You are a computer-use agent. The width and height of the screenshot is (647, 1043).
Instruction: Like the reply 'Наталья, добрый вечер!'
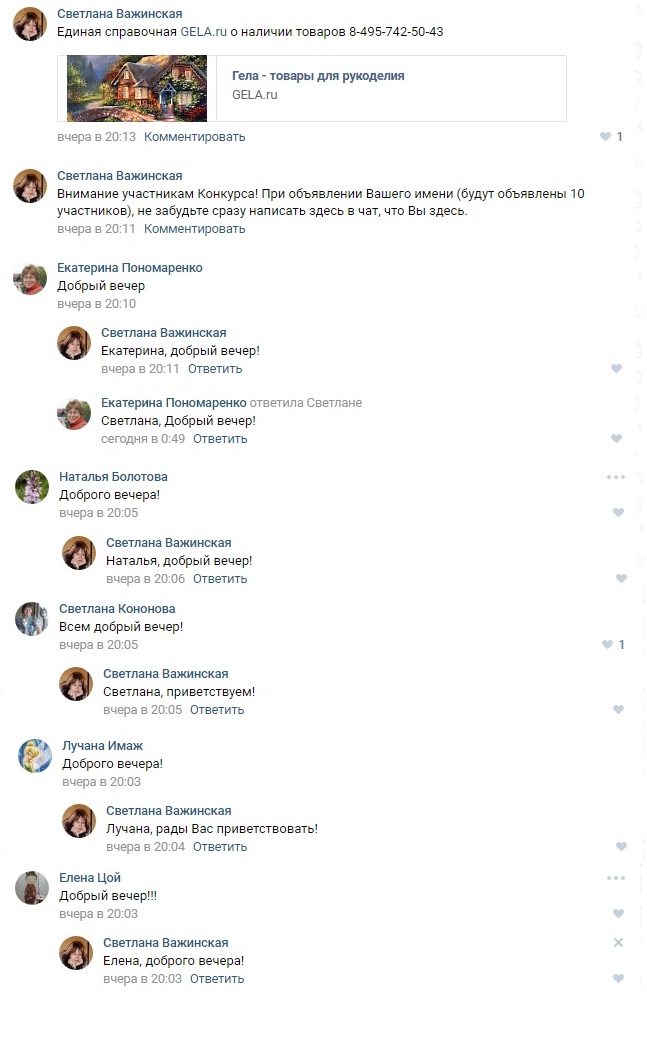[x=620, y=579]
